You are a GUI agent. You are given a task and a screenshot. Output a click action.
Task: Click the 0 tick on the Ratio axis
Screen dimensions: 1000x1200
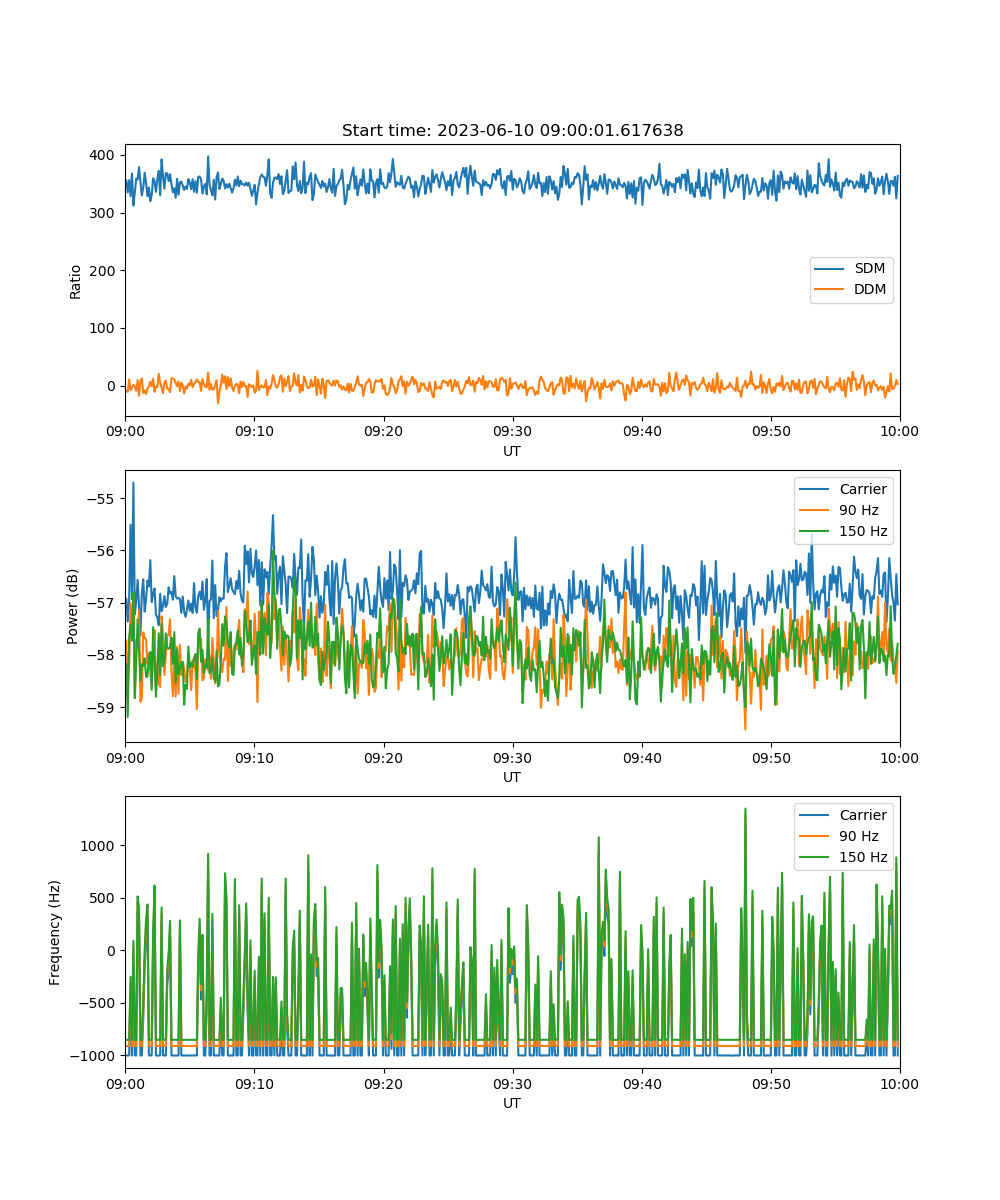coord(113,386)
